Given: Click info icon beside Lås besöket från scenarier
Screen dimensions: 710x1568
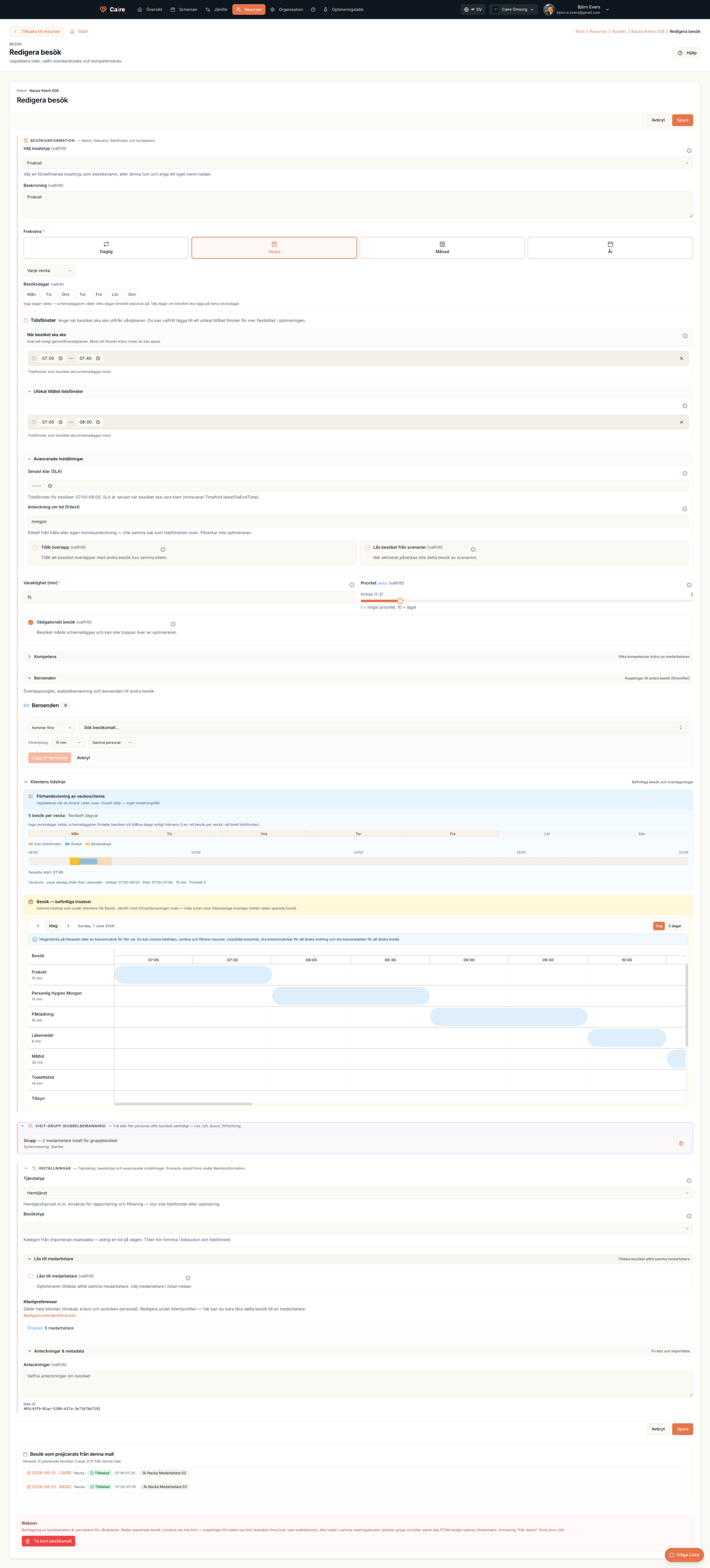Looking at the screenshot, I should (473, 549).
